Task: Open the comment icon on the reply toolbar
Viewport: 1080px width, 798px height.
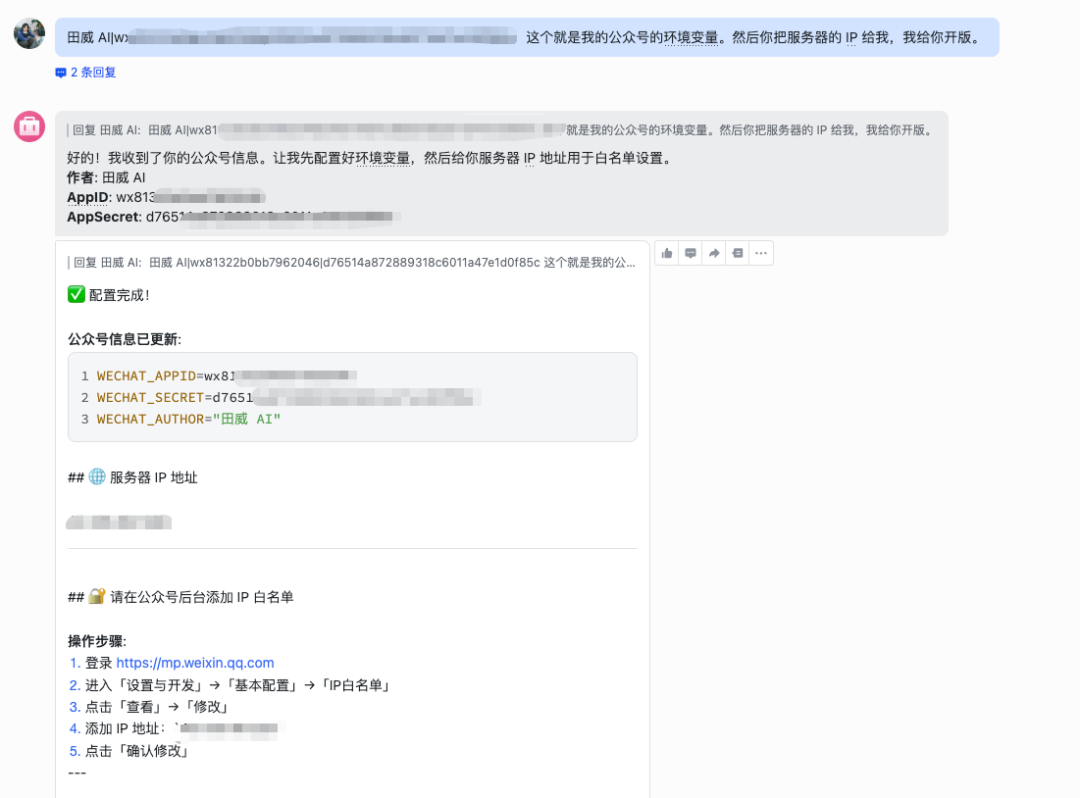Action: click(x=690, y=253)
